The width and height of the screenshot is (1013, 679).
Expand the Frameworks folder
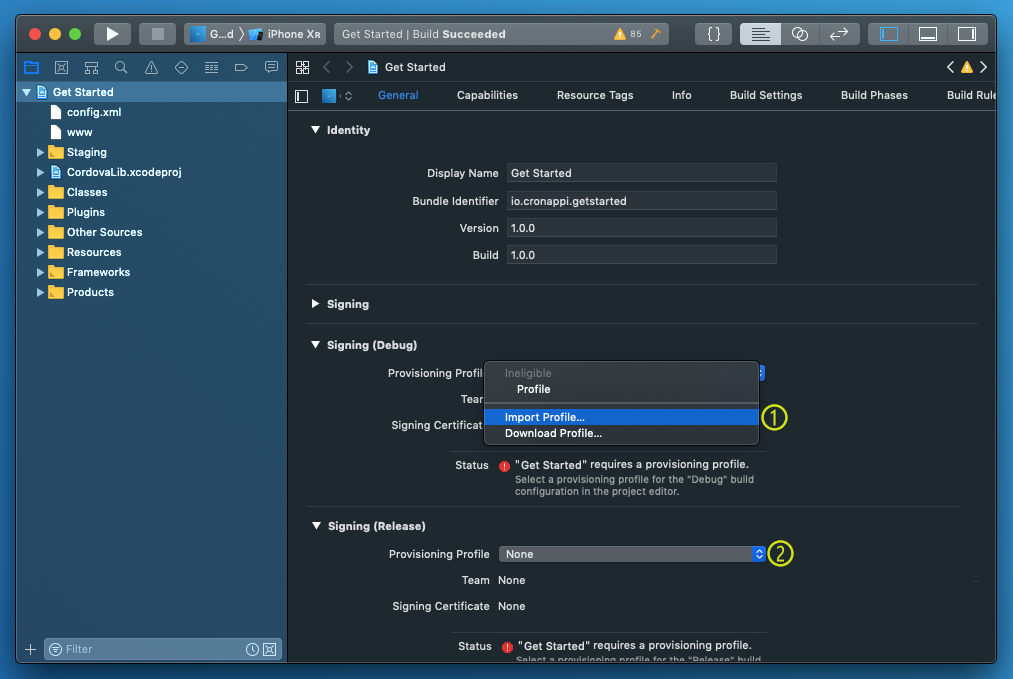[x=40, y=273]
